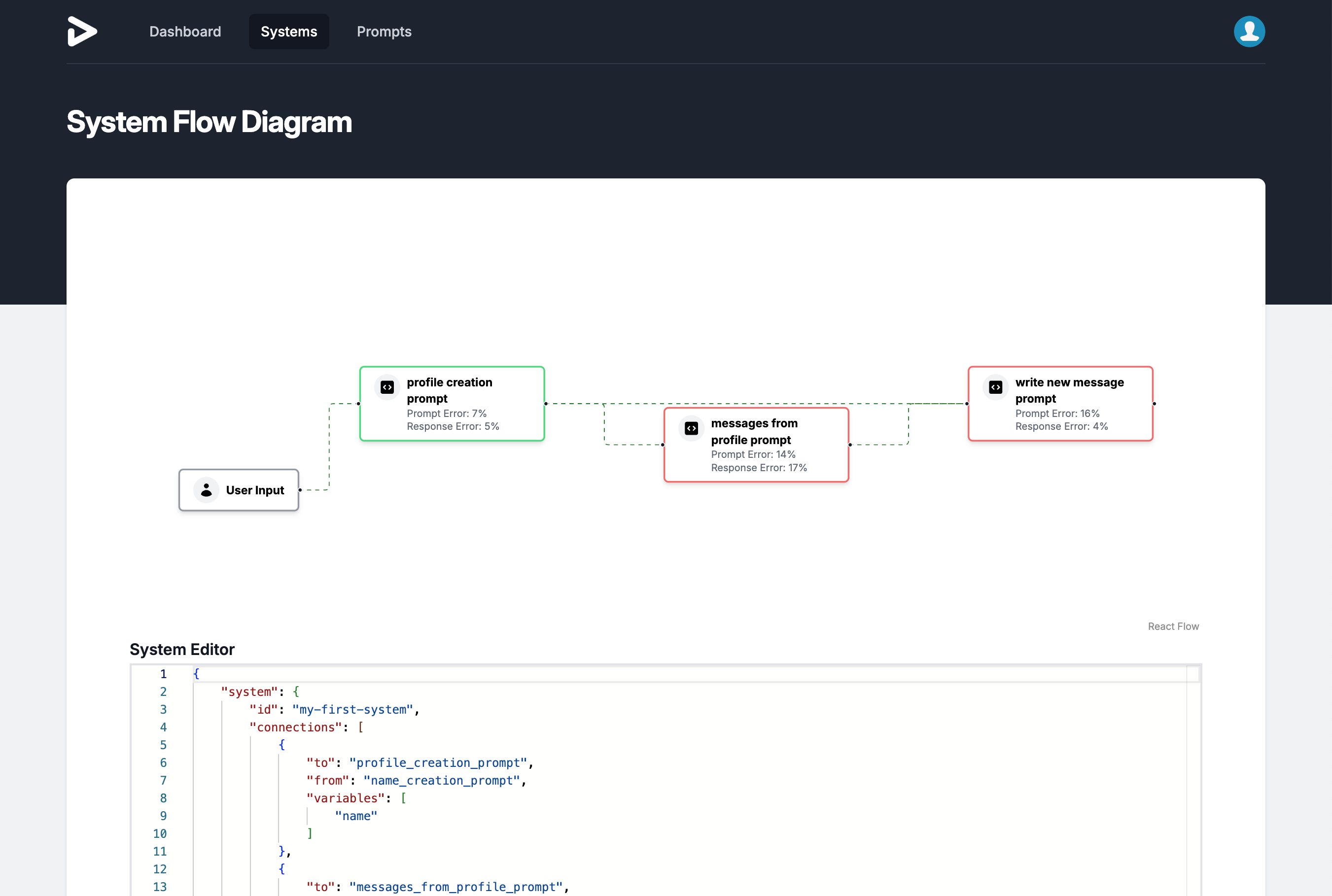Click the left input handle of profile creation node
Screen dimensions: 1332x896
359,404
